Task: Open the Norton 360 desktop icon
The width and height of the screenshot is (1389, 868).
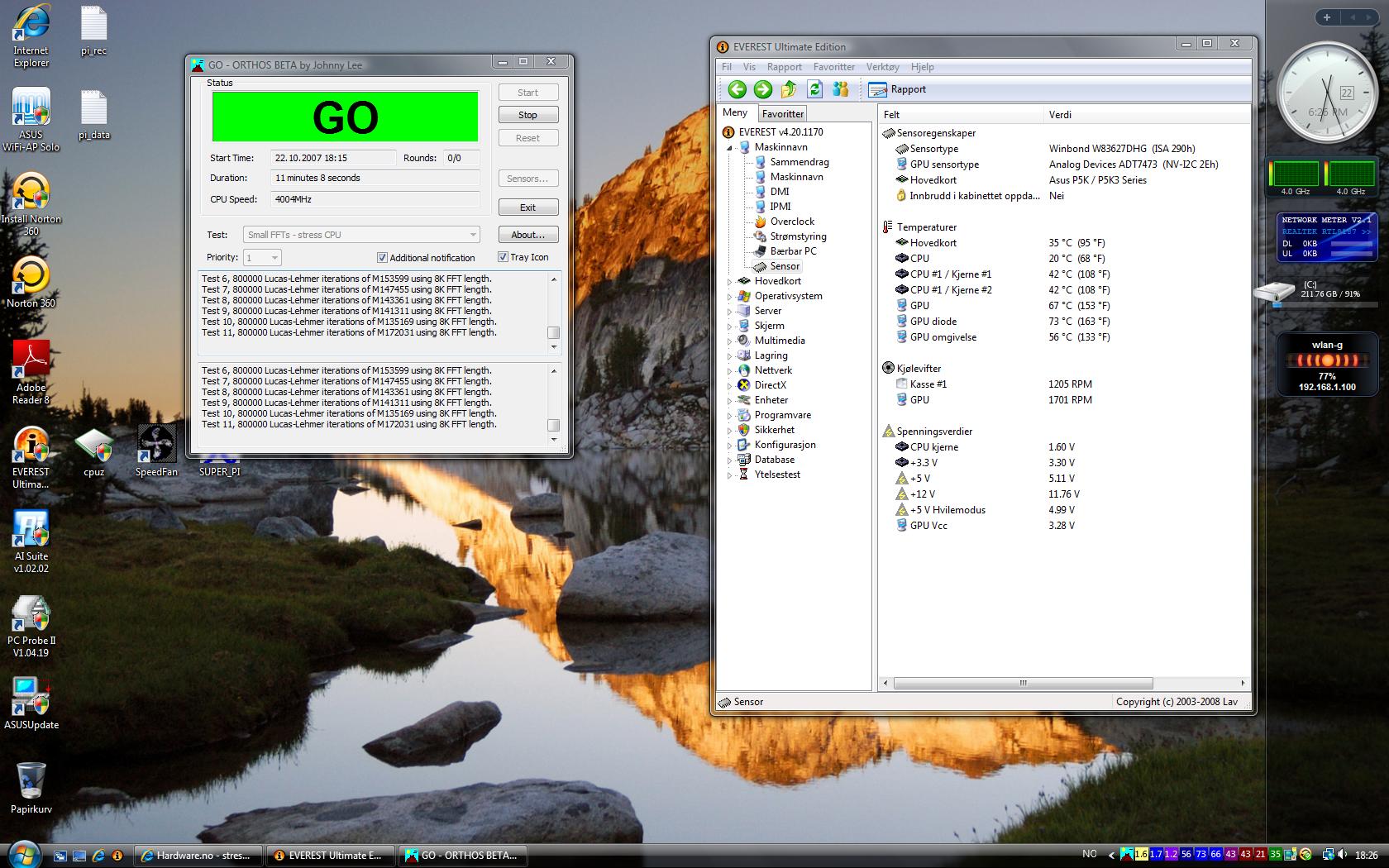Action: click(x=31, y=283)
